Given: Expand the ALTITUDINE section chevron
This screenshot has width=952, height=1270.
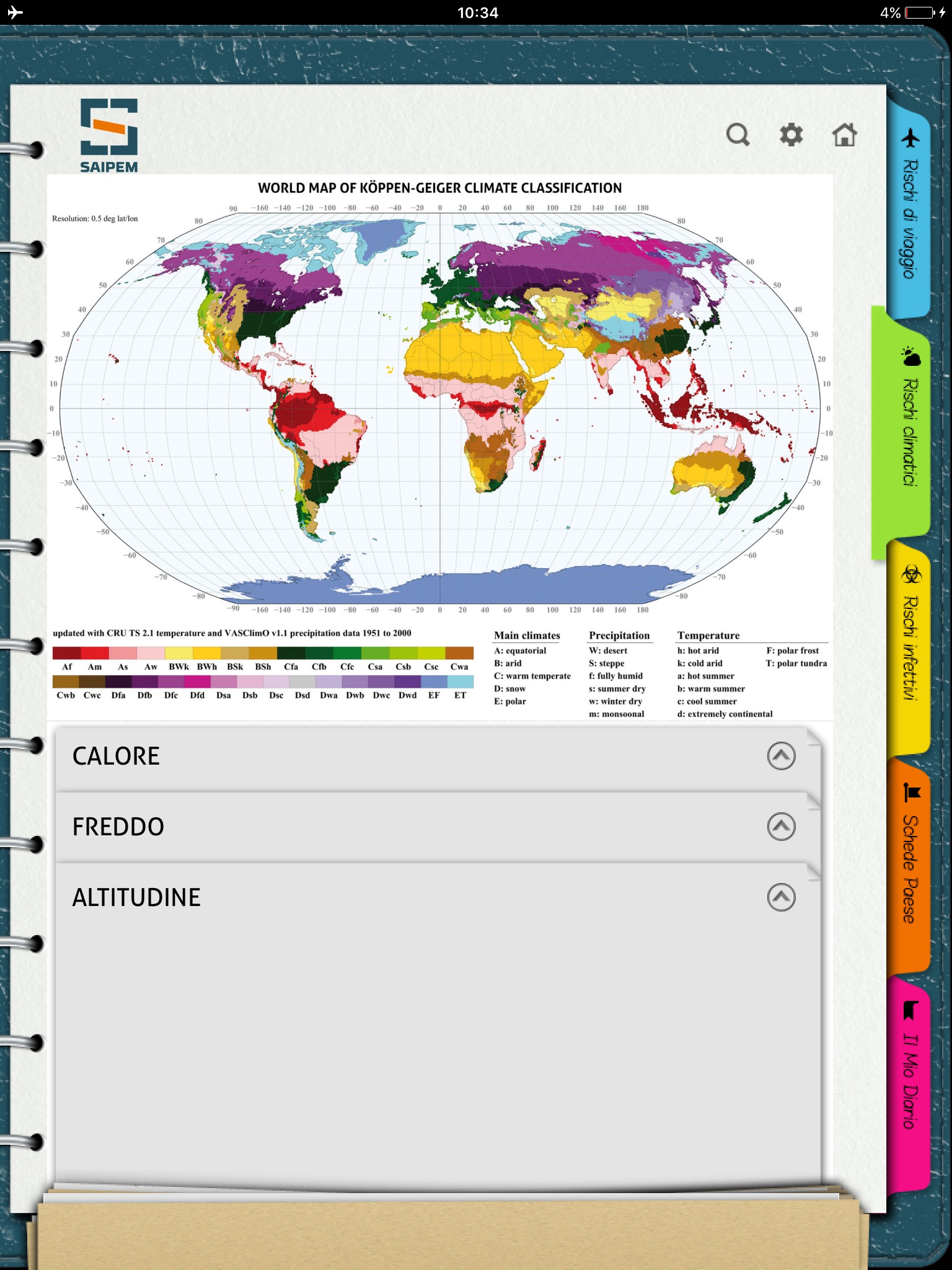Looking at the screenshot, I should (x=781, y=897).
